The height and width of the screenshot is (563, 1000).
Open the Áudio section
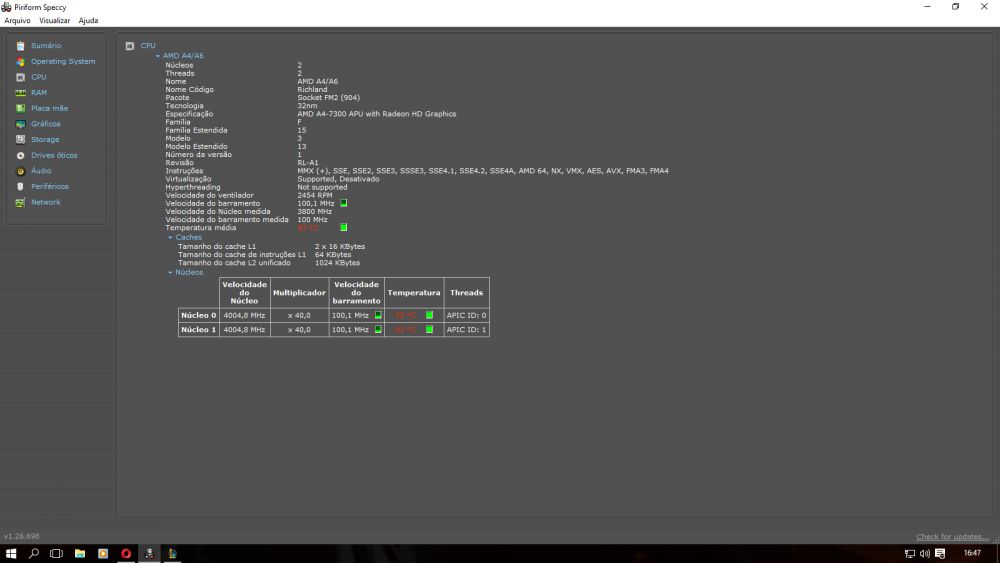40,171
